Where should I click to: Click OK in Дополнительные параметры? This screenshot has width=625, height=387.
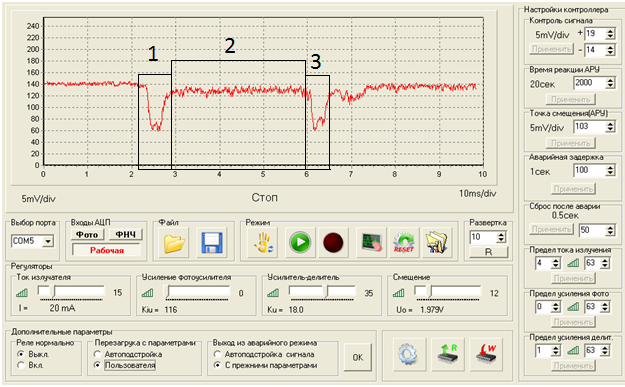click(x=358, y=358)
